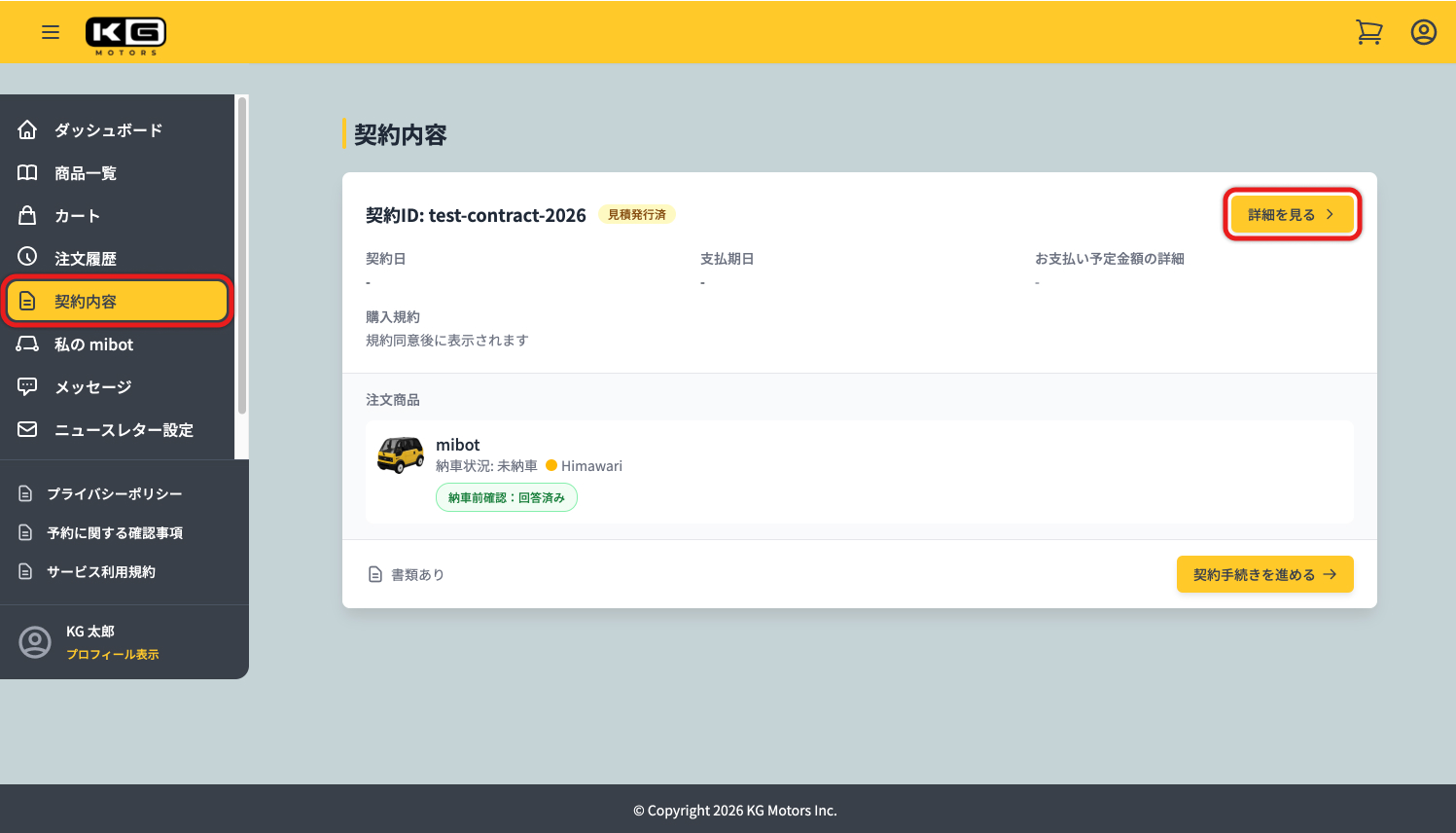1456x833 pixels.
Task: Open the hamburger navigation menu
Action: click(x=50, y=31)
